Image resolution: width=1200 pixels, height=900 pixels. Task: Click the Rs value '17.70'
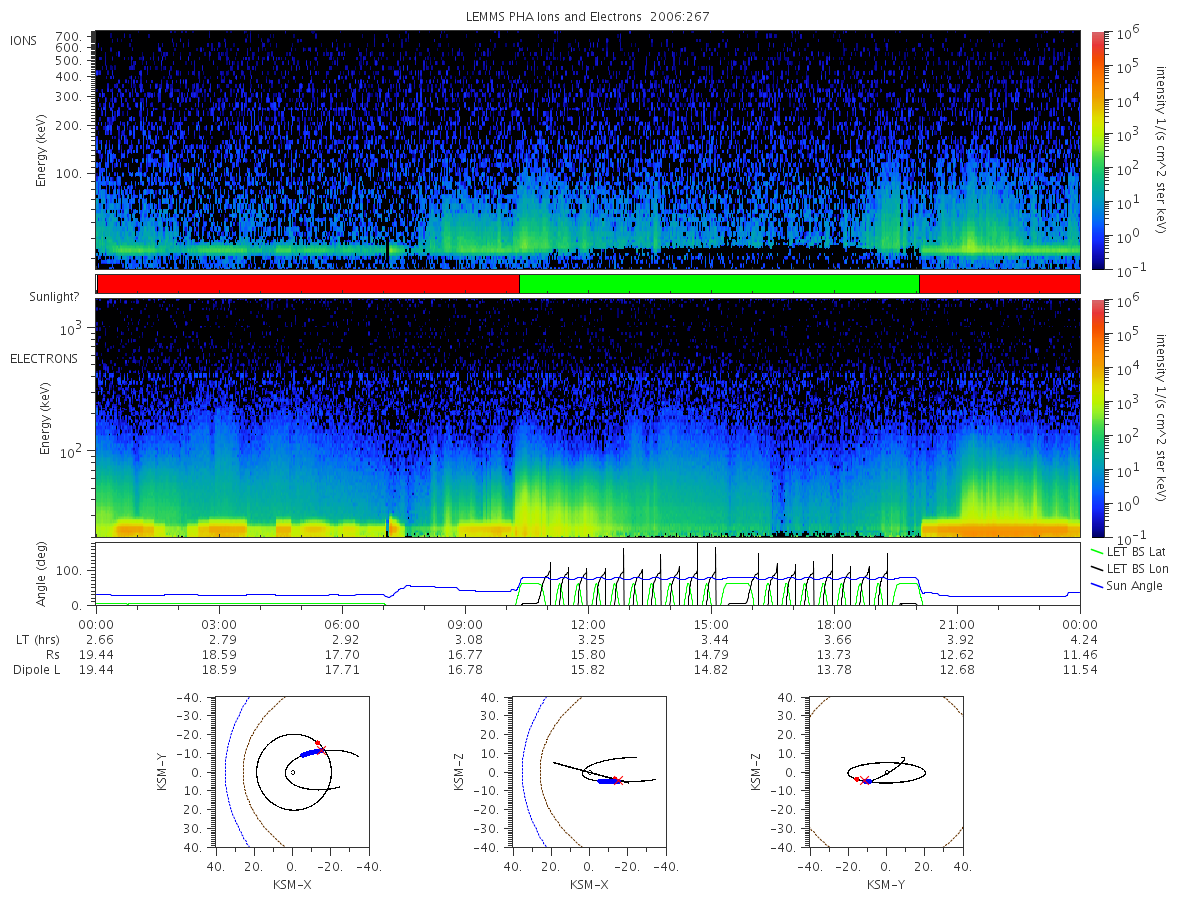coord(342,654)
